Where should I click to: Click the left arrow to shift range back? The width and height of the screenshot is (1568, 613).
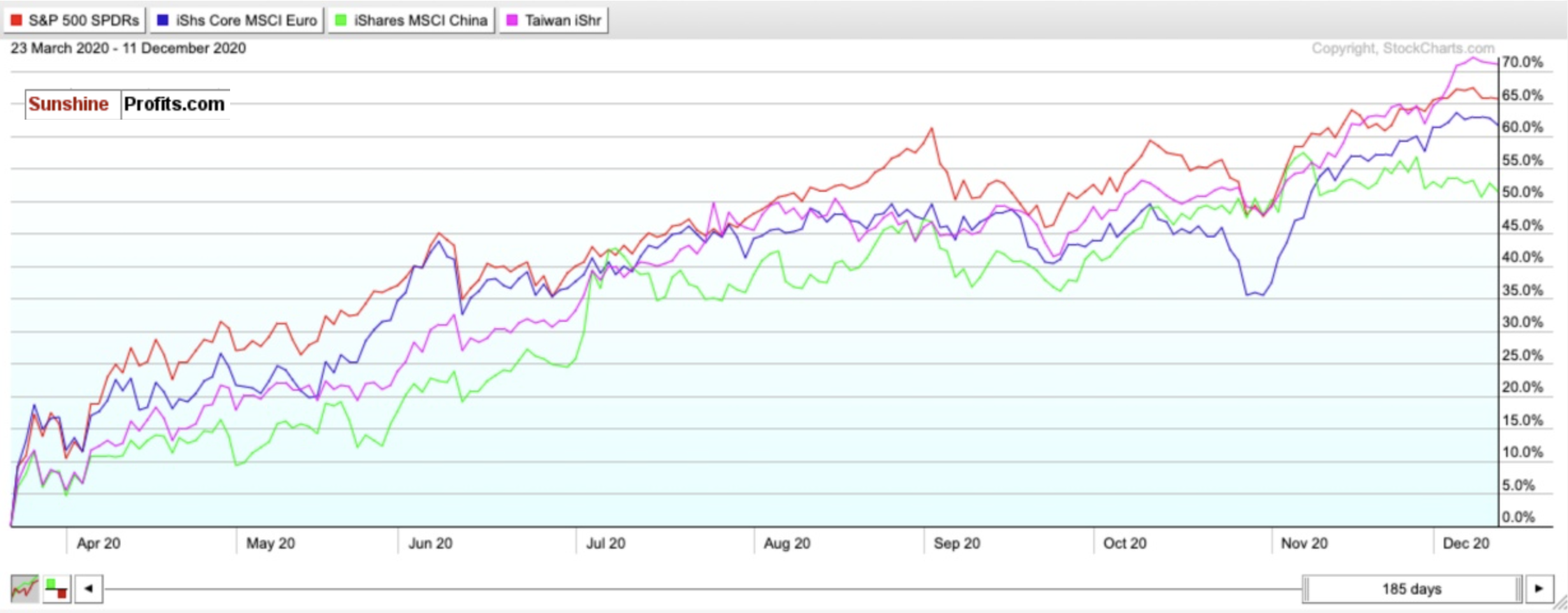[x=89, y=588]
